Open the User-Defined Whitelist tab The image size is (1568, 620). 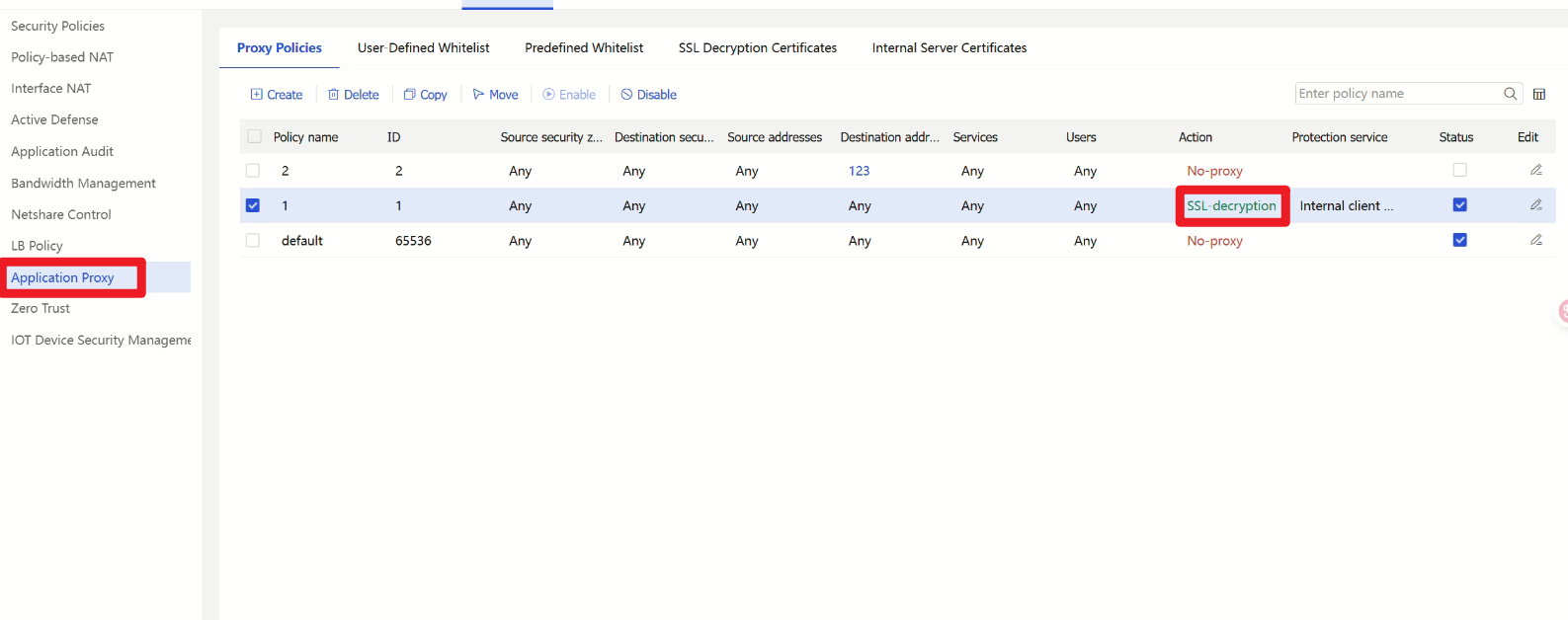pyautogui.click(x=424, y=47)
